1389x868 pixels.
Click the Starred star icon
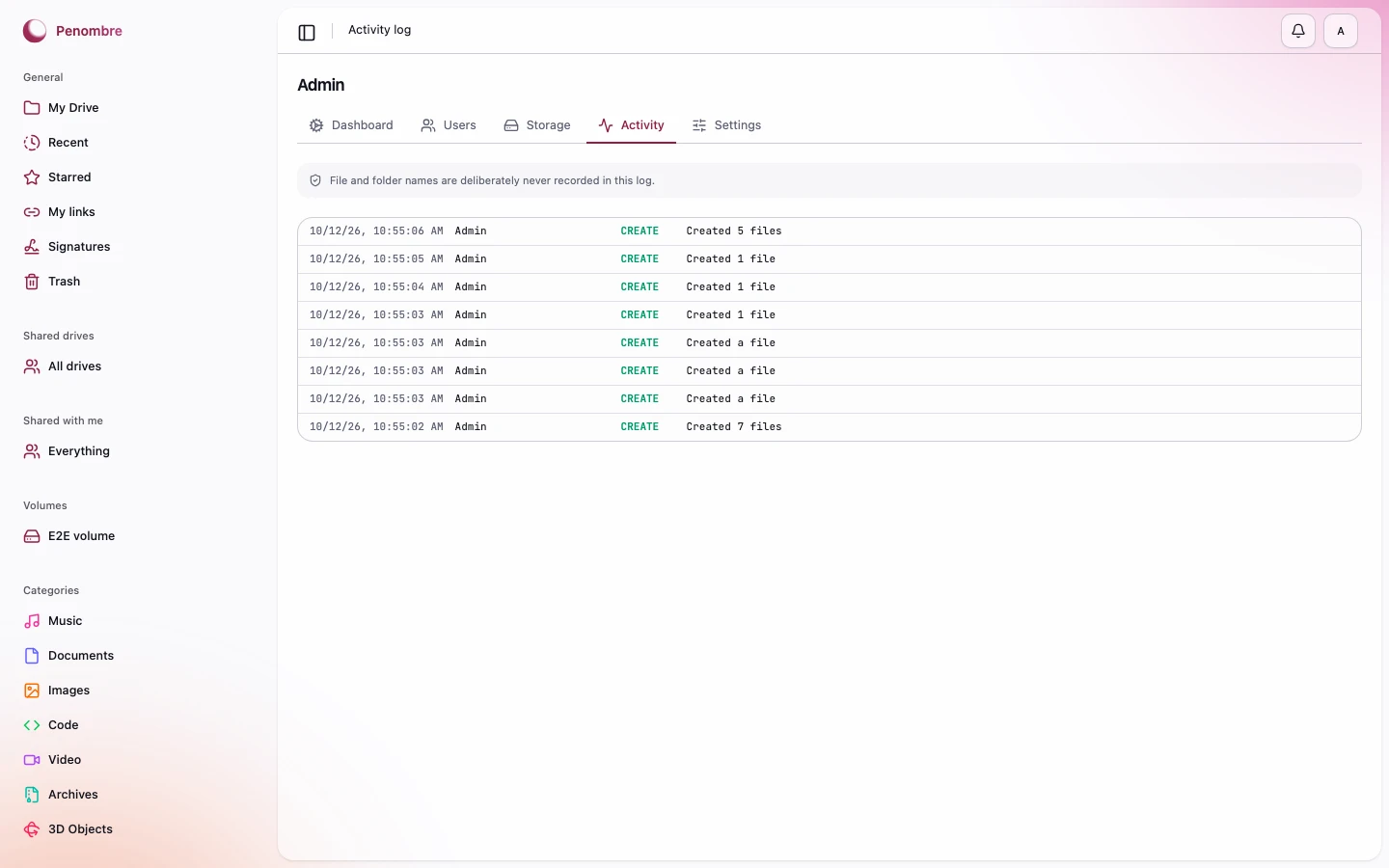tap(32, 177)
